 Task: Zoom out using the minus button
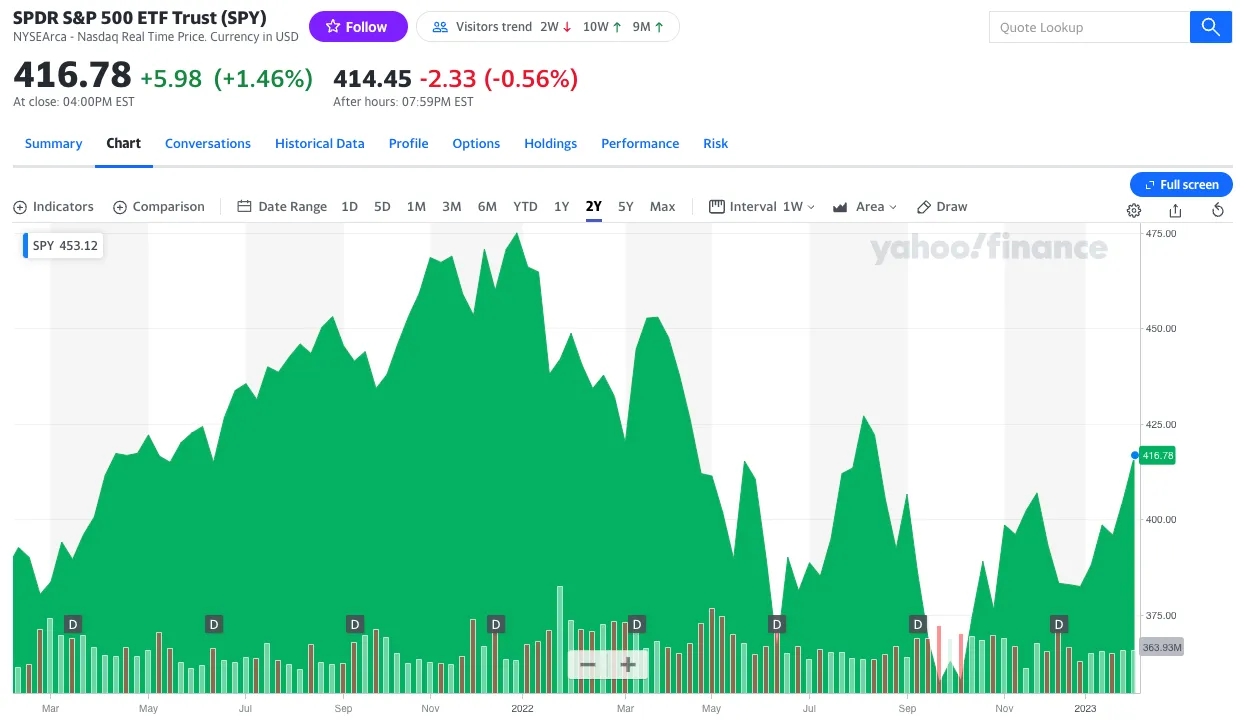pos(588,665)
